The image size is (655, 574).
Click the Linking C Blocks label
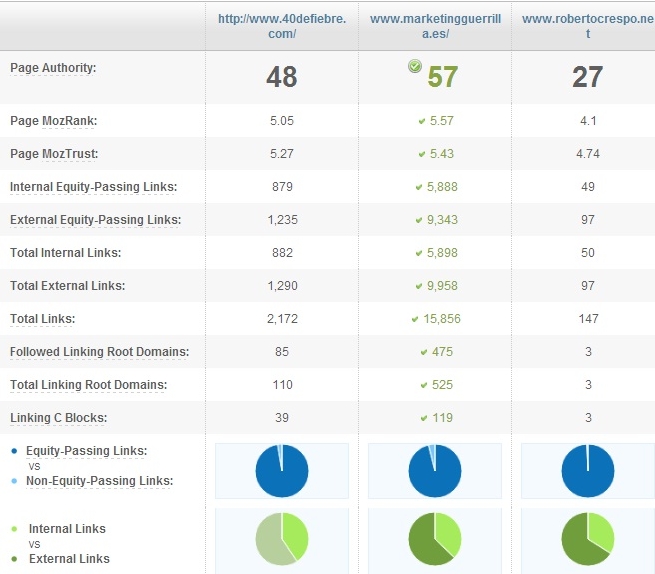tap(58, 418)
